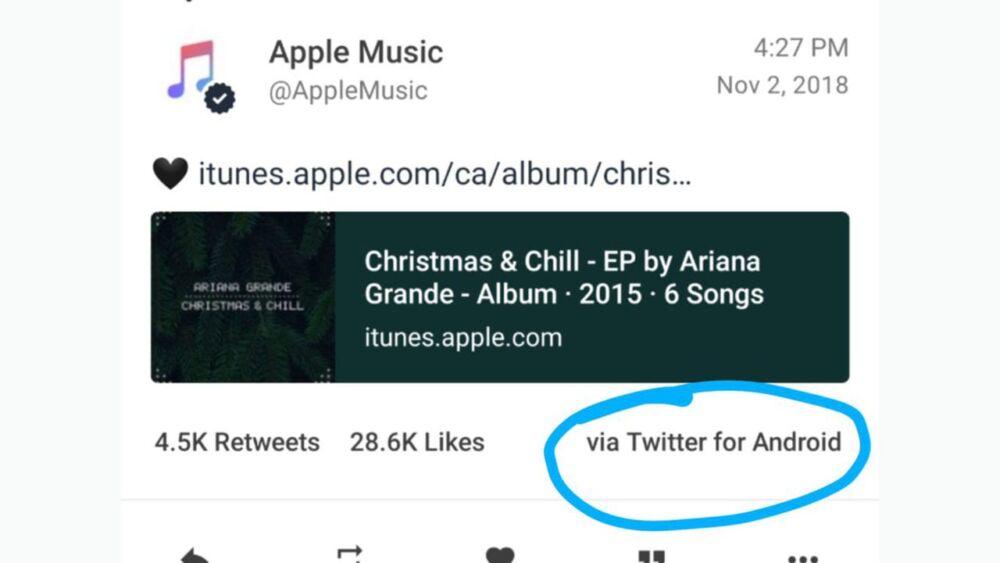Open the Christmas & Chill EP card title

[x=563, y=278]
